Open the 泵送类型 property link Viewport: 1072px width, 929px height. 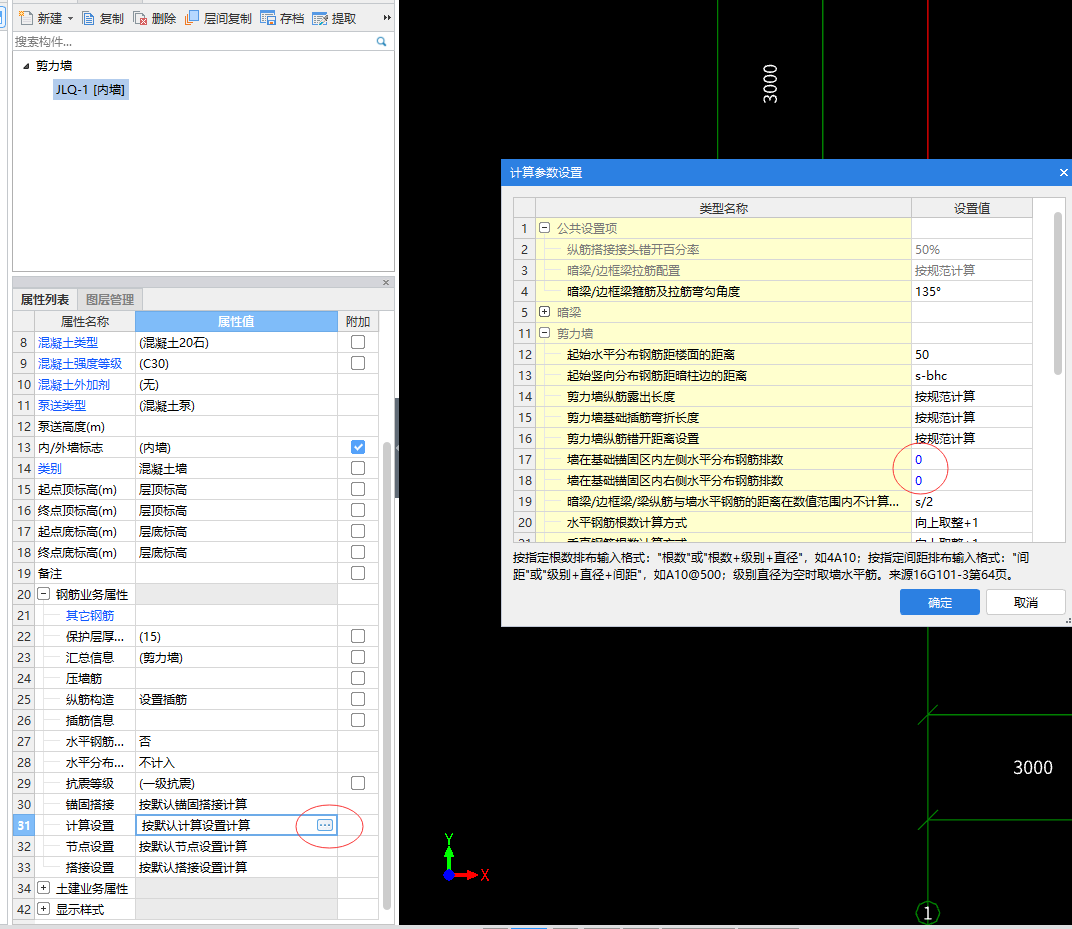pos(62,406)
